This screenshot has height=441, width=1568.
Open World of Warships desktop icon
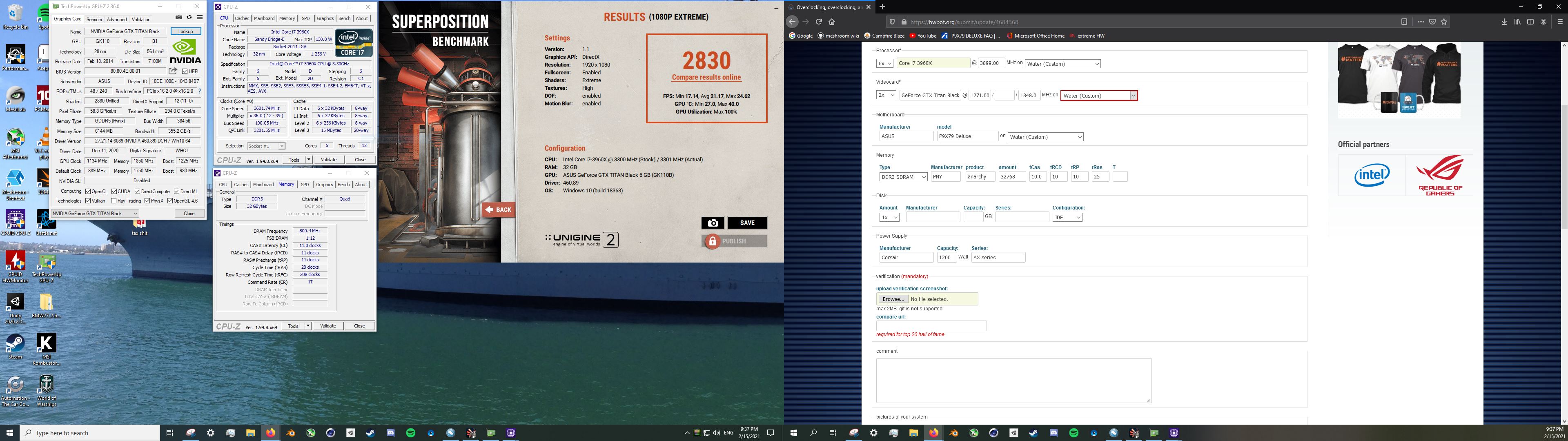tap(46, 390)
